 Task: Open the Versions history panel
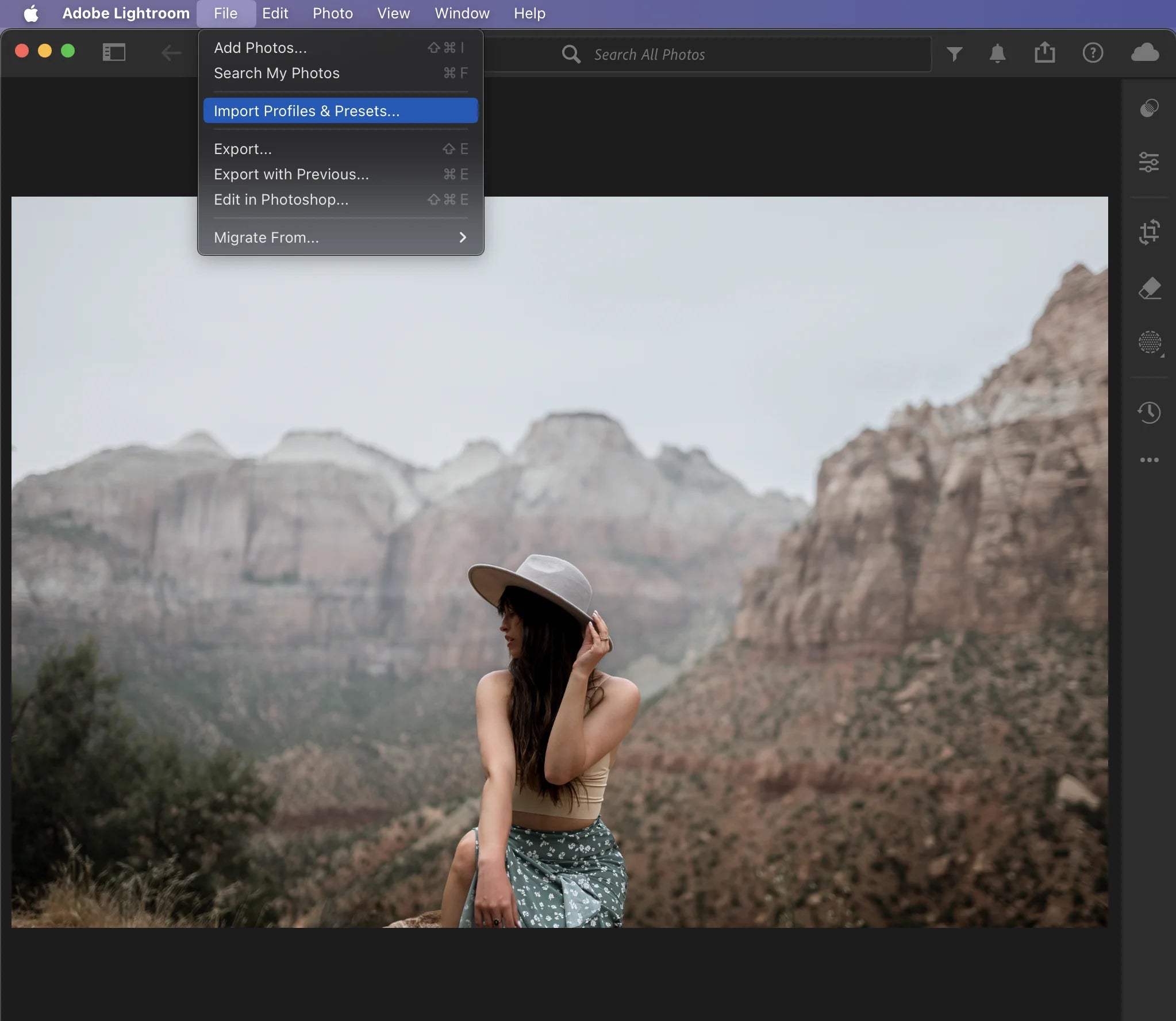click(1149, 412)
